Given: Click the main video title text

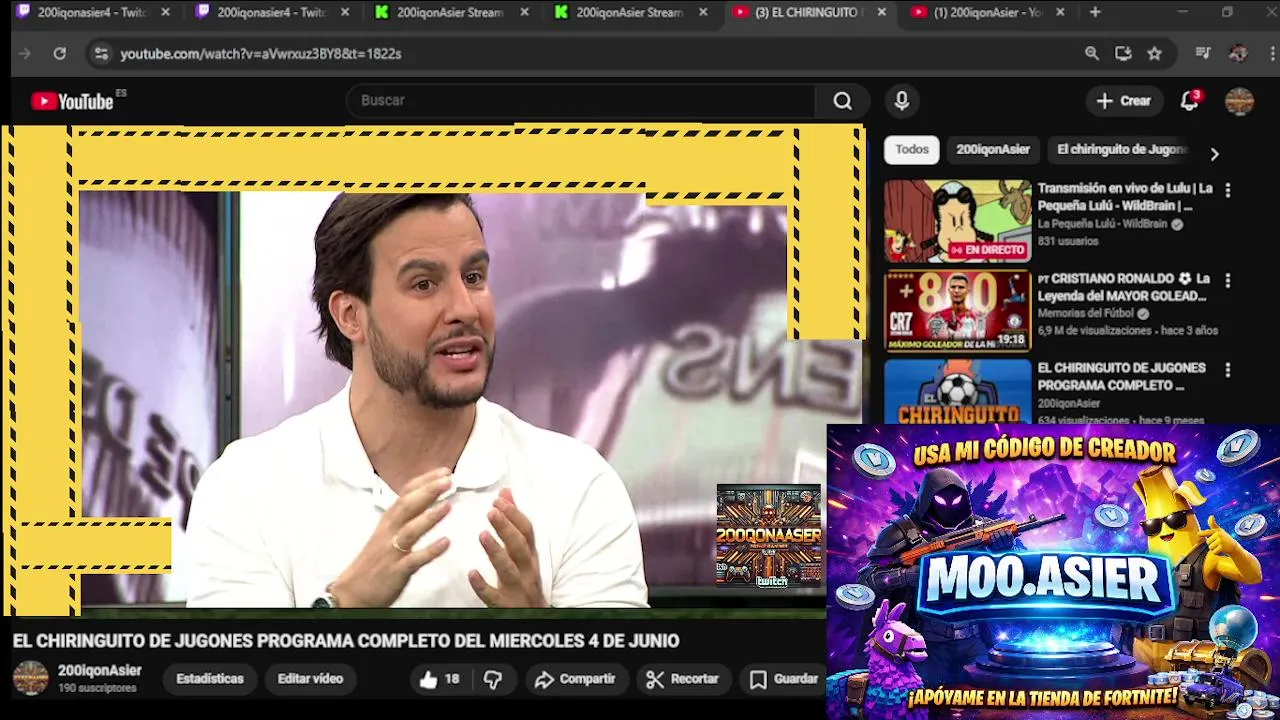Looking at the screenshot, I should [346, 641].
